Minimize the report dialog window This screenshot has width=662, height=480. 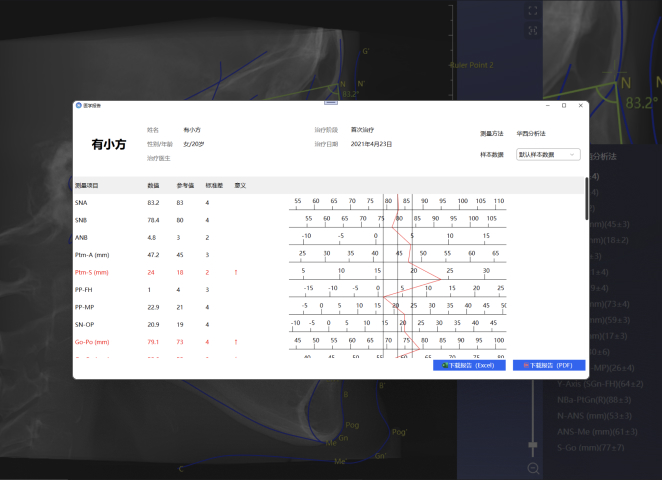[x=548, y=106]
